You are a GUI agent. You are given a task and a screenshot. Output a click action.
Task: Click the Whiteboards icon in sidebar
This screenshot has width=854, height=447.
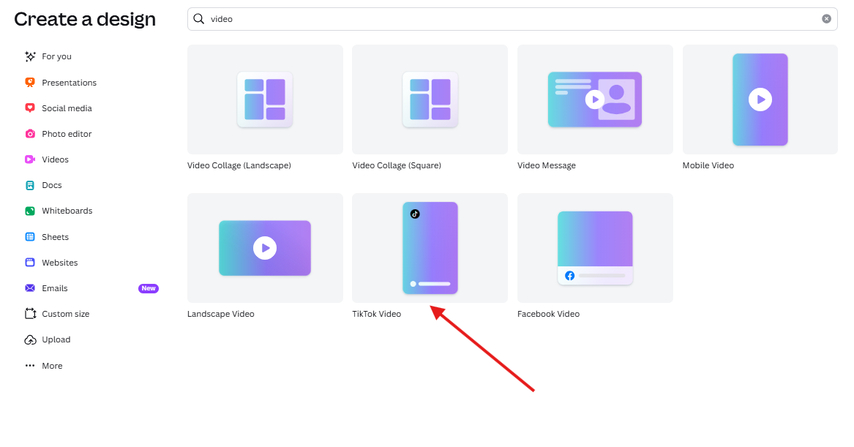click(30, 211)
